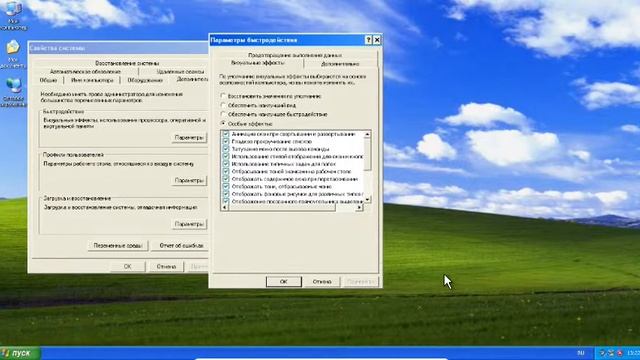Toggle Использование типичных задач для папок checkbox

pos(226,164)
